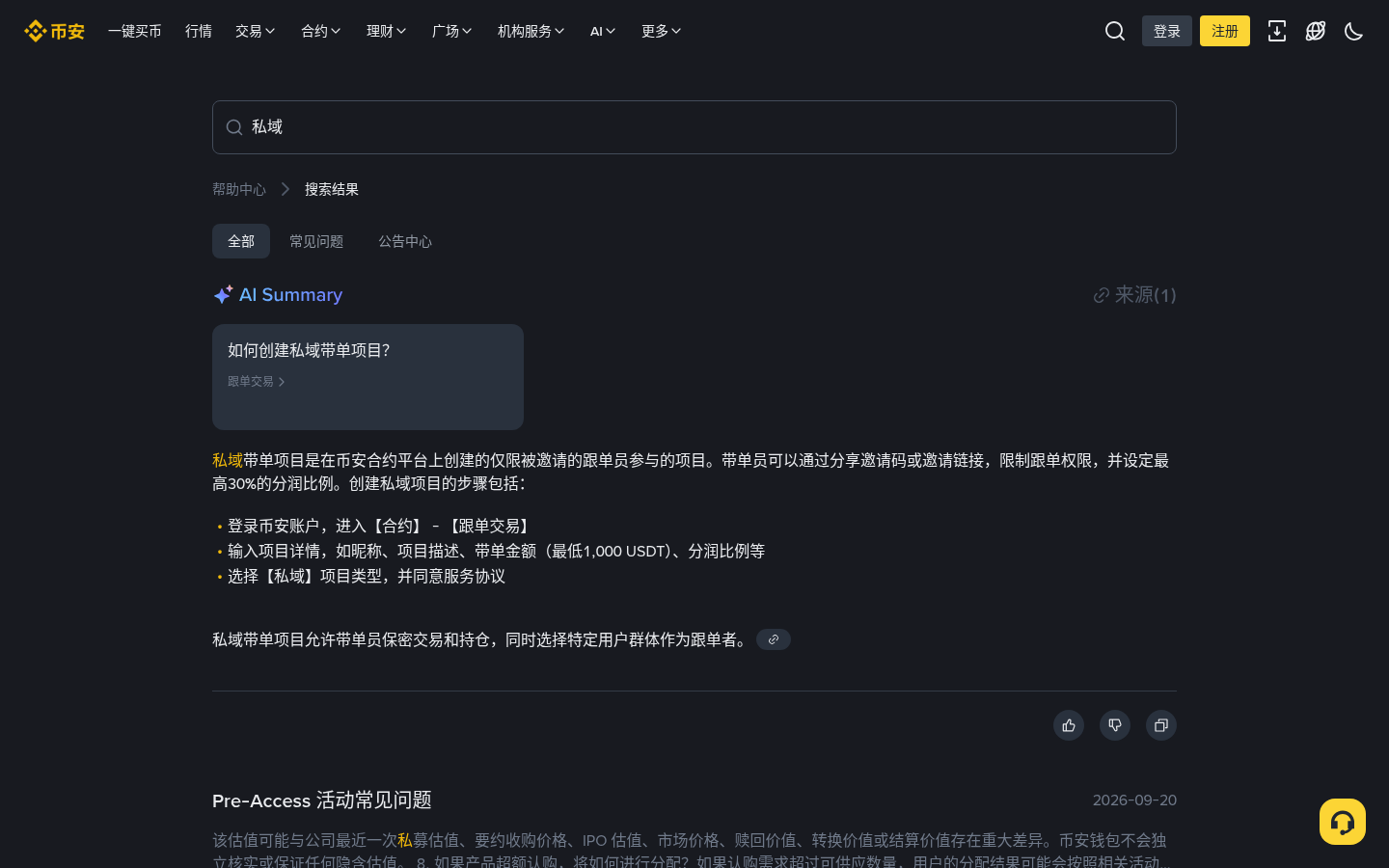Expand the 理财 dropdown menu
The image size is (1389, 868).
tap(387, 31)
